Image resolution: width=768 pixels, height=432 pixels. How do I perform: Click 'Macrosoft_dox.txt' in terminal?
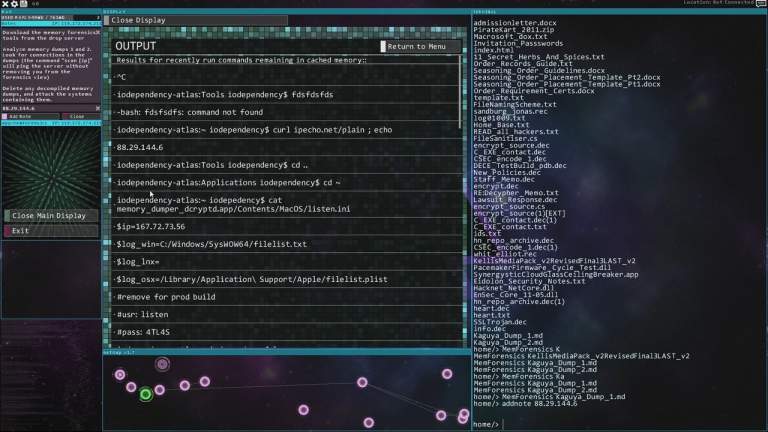coord(510,37)
